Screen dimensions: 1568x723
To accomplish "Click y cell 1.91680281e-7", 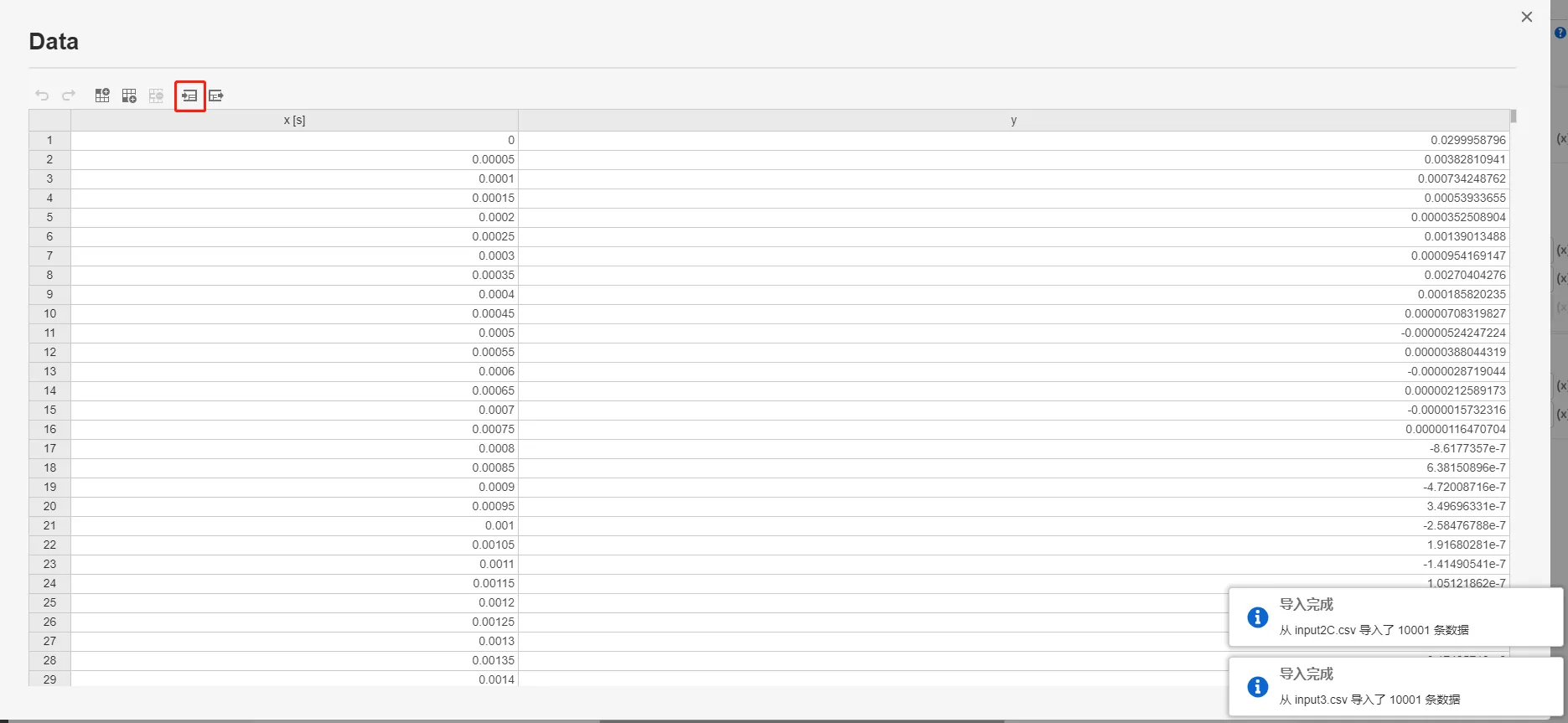I will pyautogui.click(x=1013, y=545).
